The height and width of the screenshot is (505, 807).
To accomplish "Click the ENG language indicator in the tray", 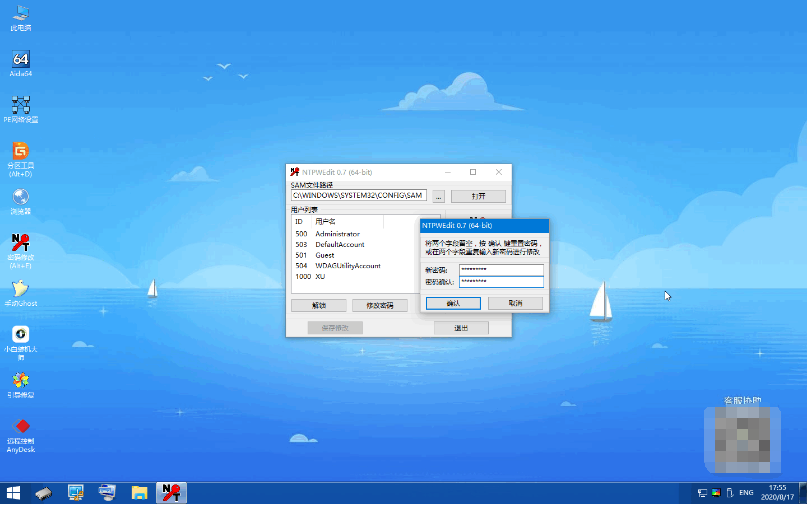I will [746, 493].
